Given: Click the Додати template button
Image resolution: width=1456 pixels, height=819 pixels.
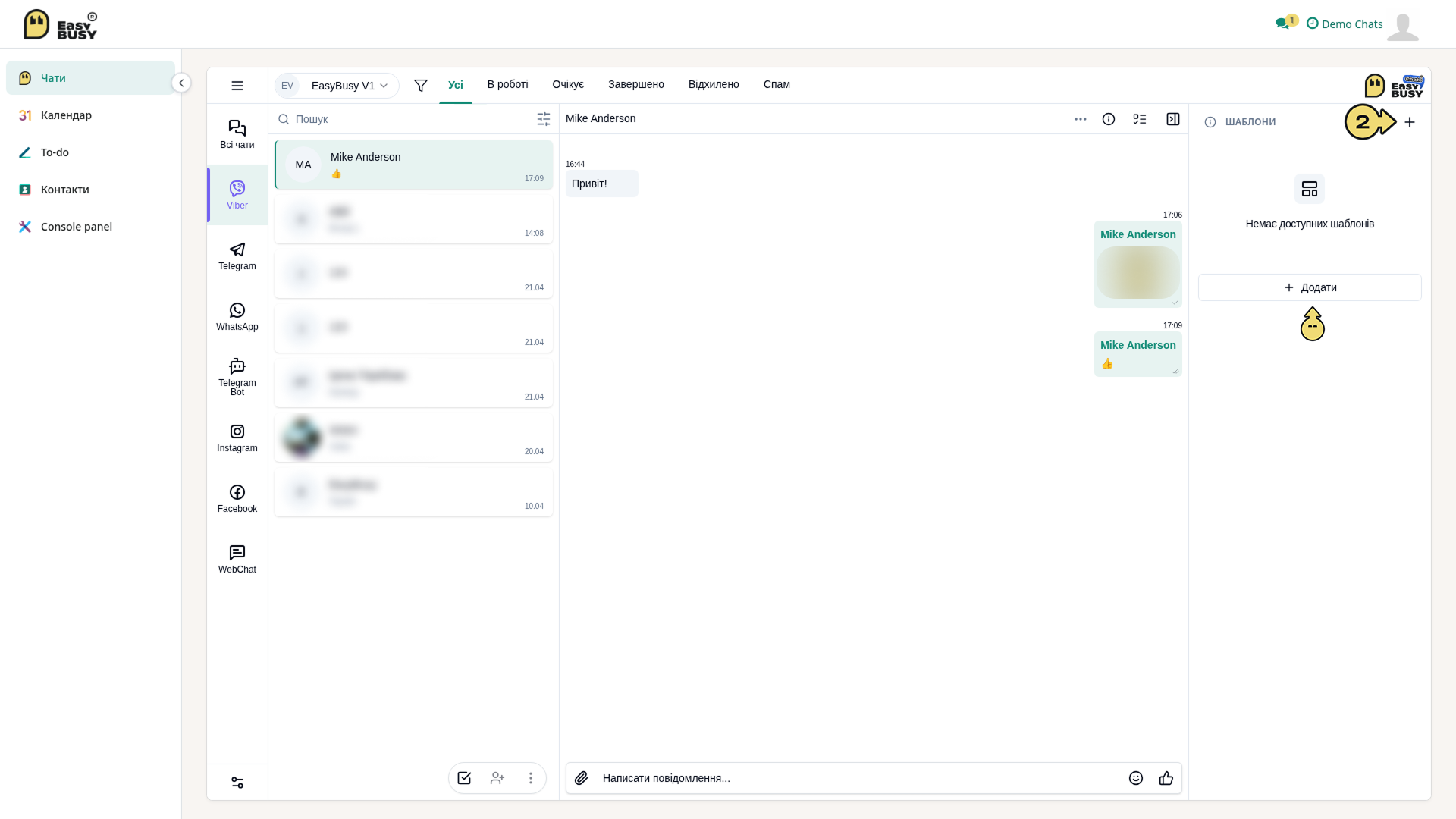Looking at the screenshot, I should [x=1310, y=287].
